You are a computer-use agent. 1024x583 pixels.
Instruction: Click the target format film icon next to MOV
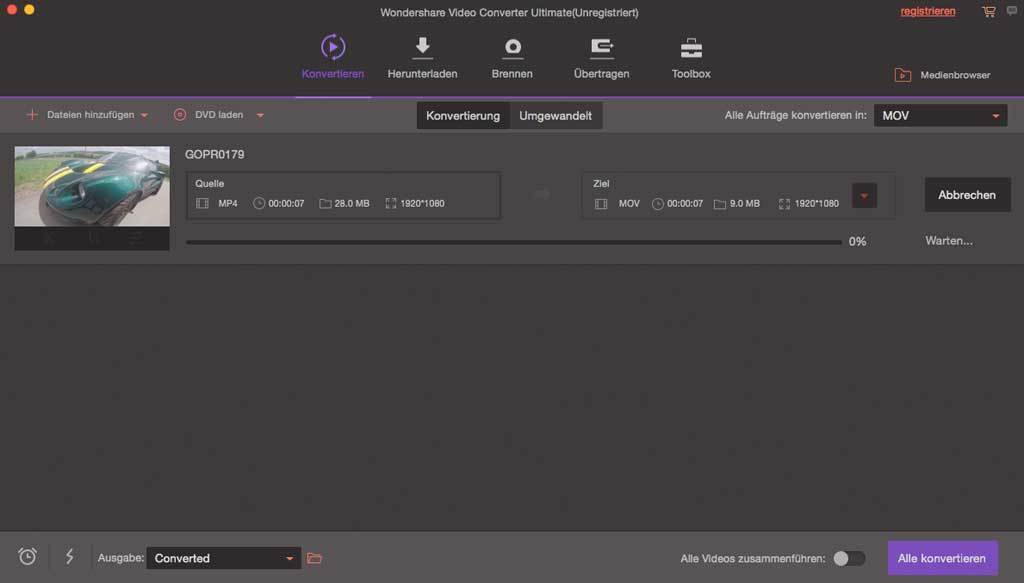coord(601,204)
